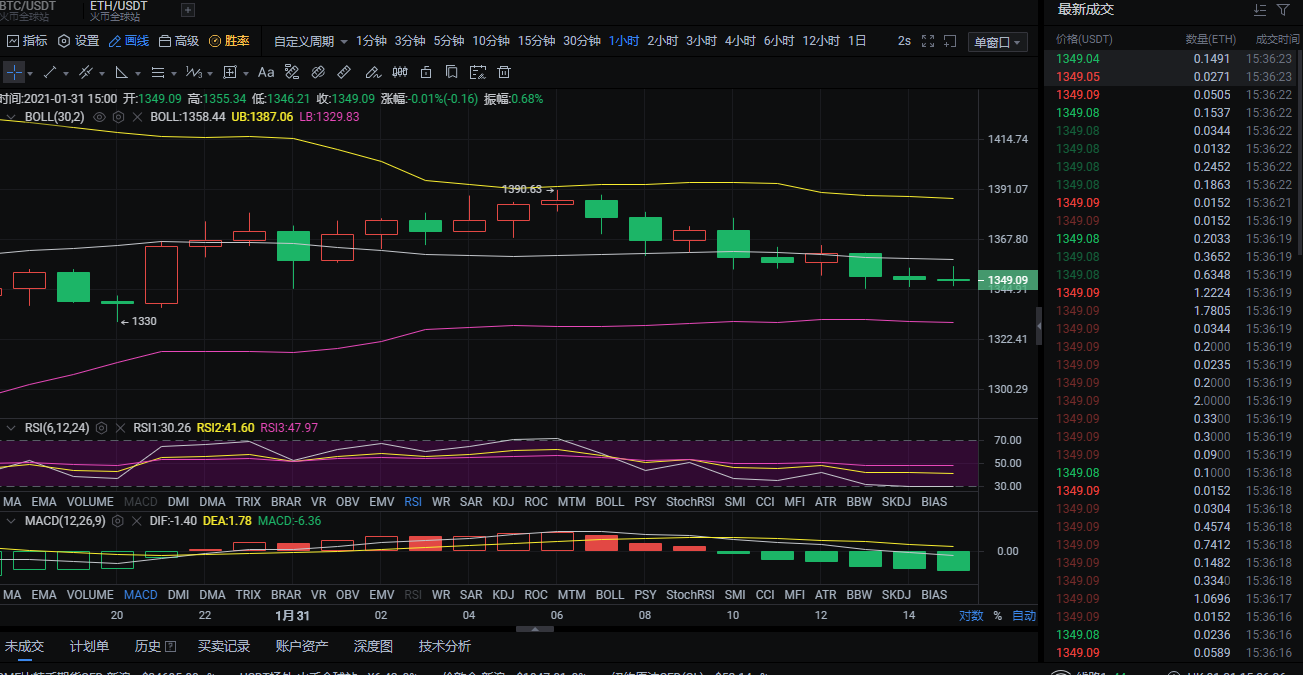Open the 技术分析 technical analysis tab

pyautogui.click(x=444, y=646)
